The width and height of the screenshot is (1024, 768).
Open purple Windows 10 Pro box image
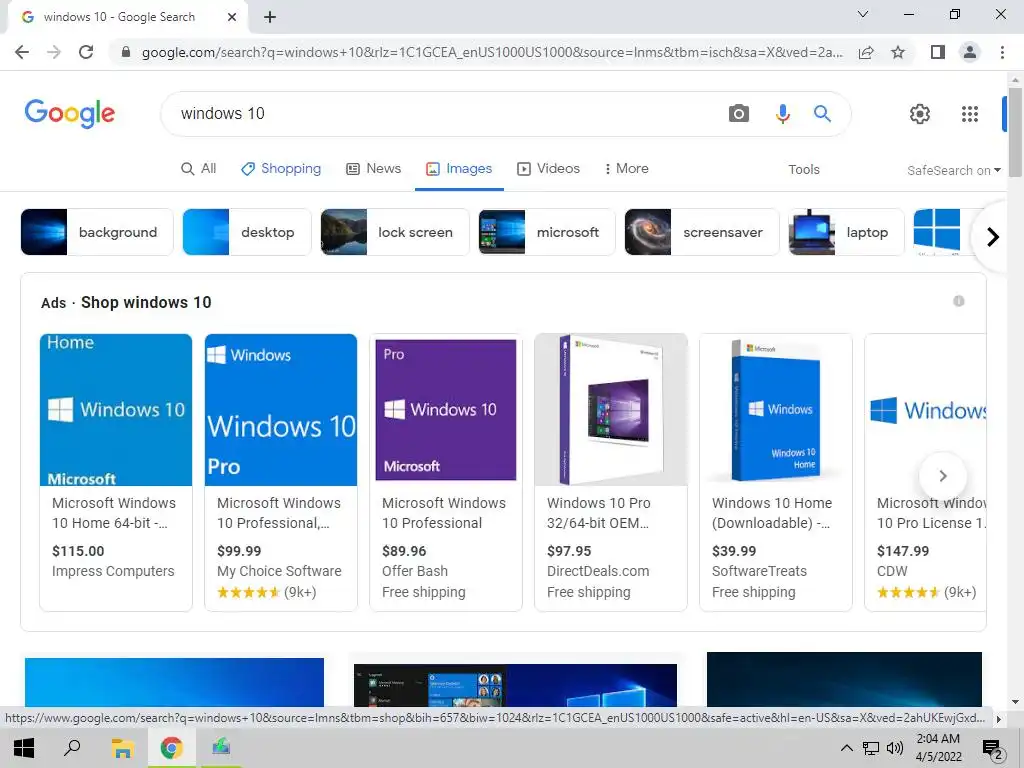[611, 409]
